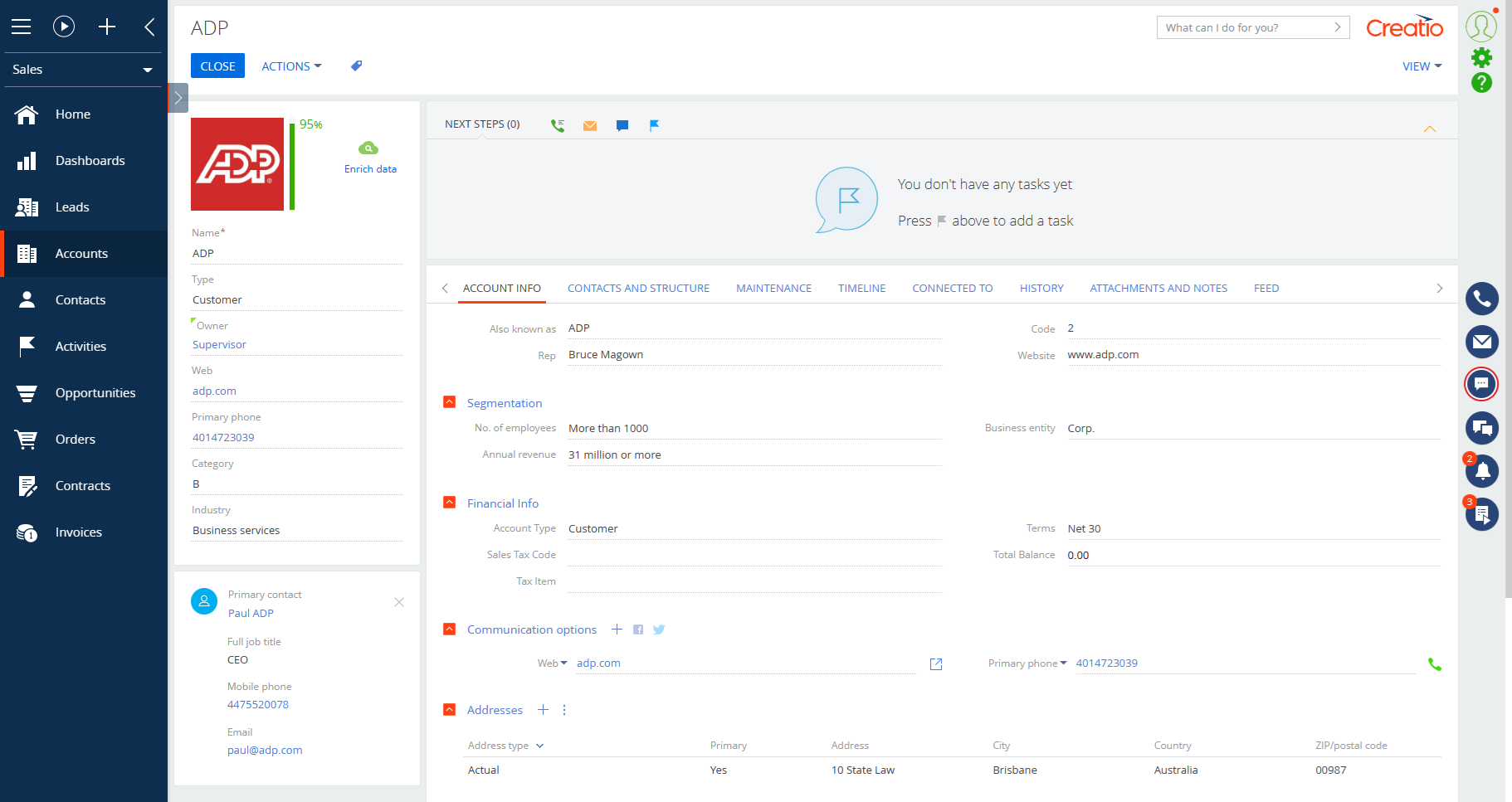The height and width of the screenshot is (802, 1512).
Task: Open the Actions dropdown menu
Action: pyautogui.click(x=290, y=66)
